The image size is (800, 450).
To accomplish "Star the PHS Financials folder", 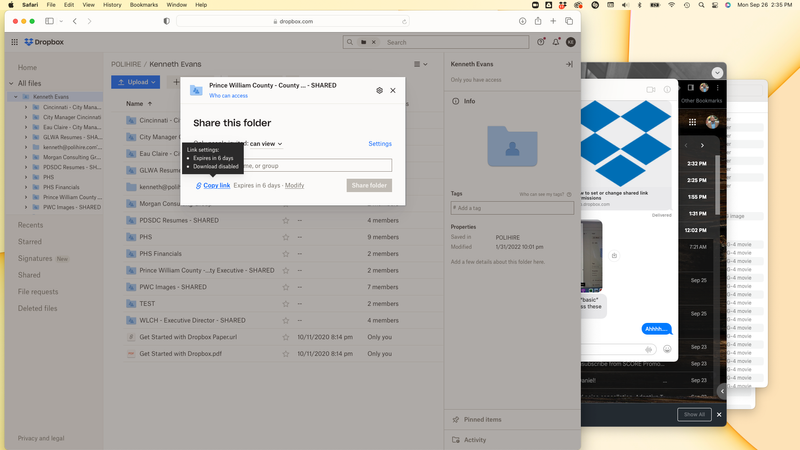I will pyautogui.click(x=285, y=254).
